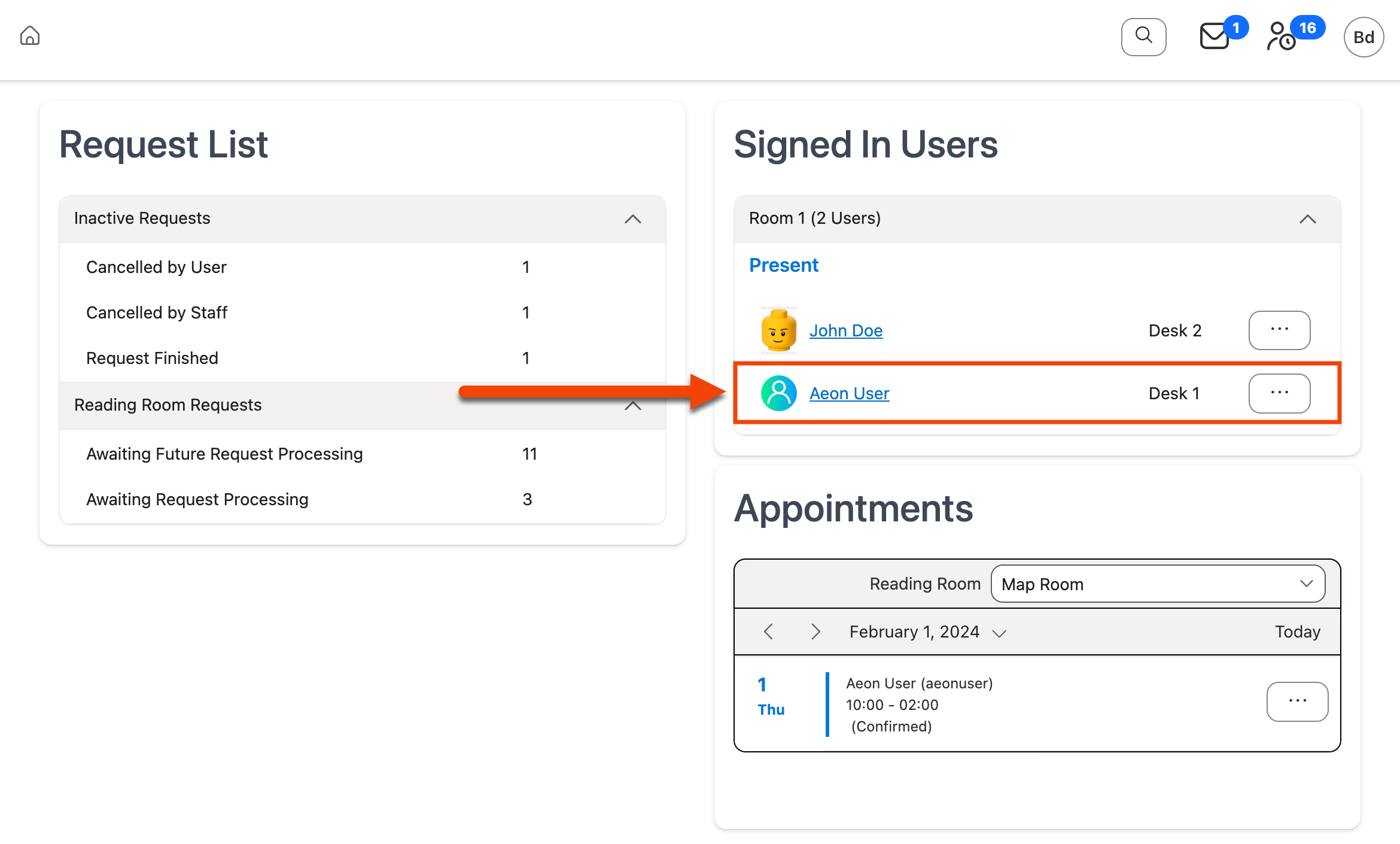Open the Awaiting Request Processing queue
The height and width of the screenshot is (844, 1400).
pyautogui.click(x=197, y=500)
